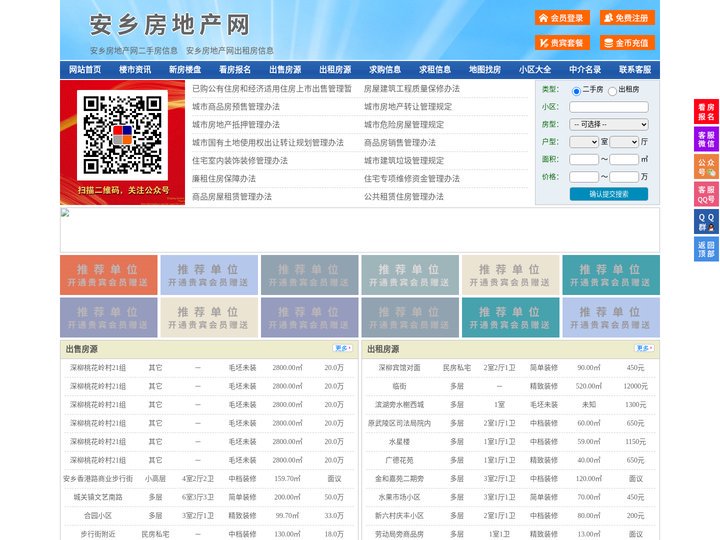
Task: Open the 房屋建筑工程质量保修办法 link
Action: click(x=412, y=89)
